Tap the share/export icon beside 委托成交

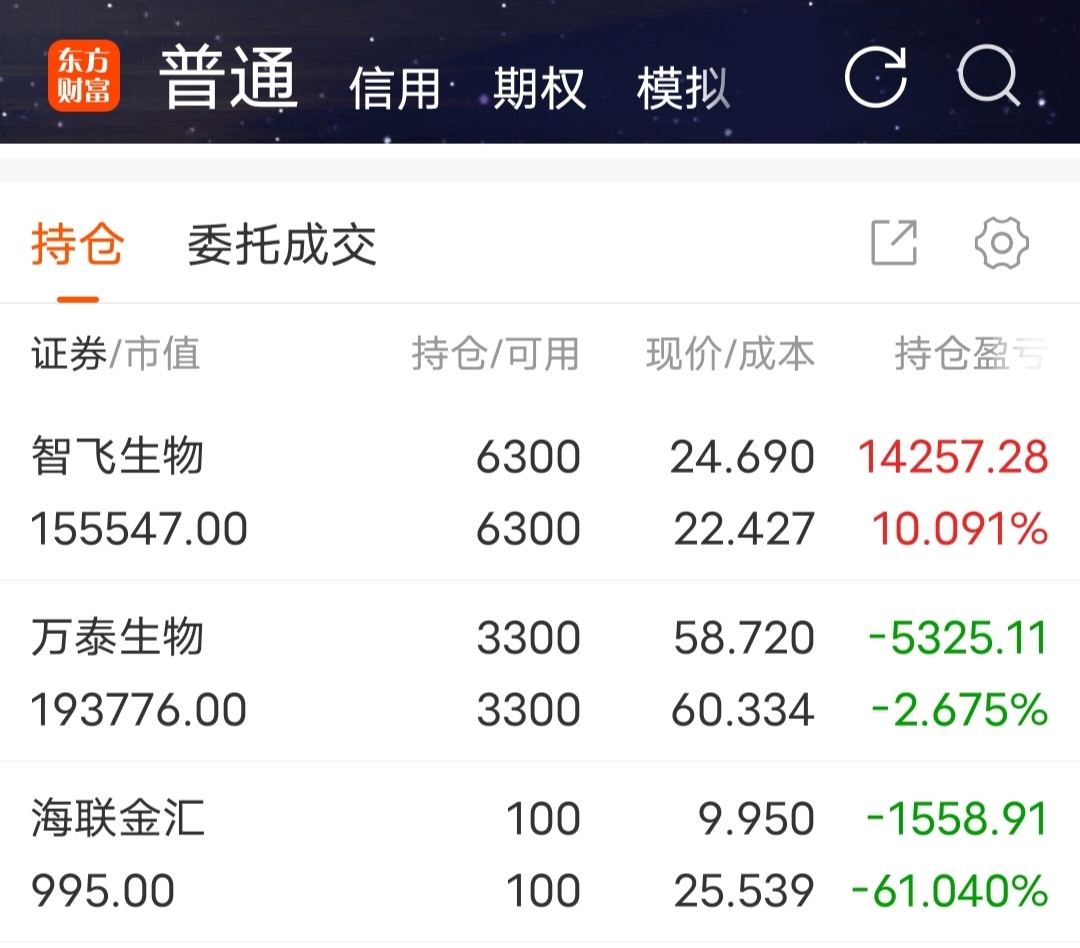coord(894,243)
